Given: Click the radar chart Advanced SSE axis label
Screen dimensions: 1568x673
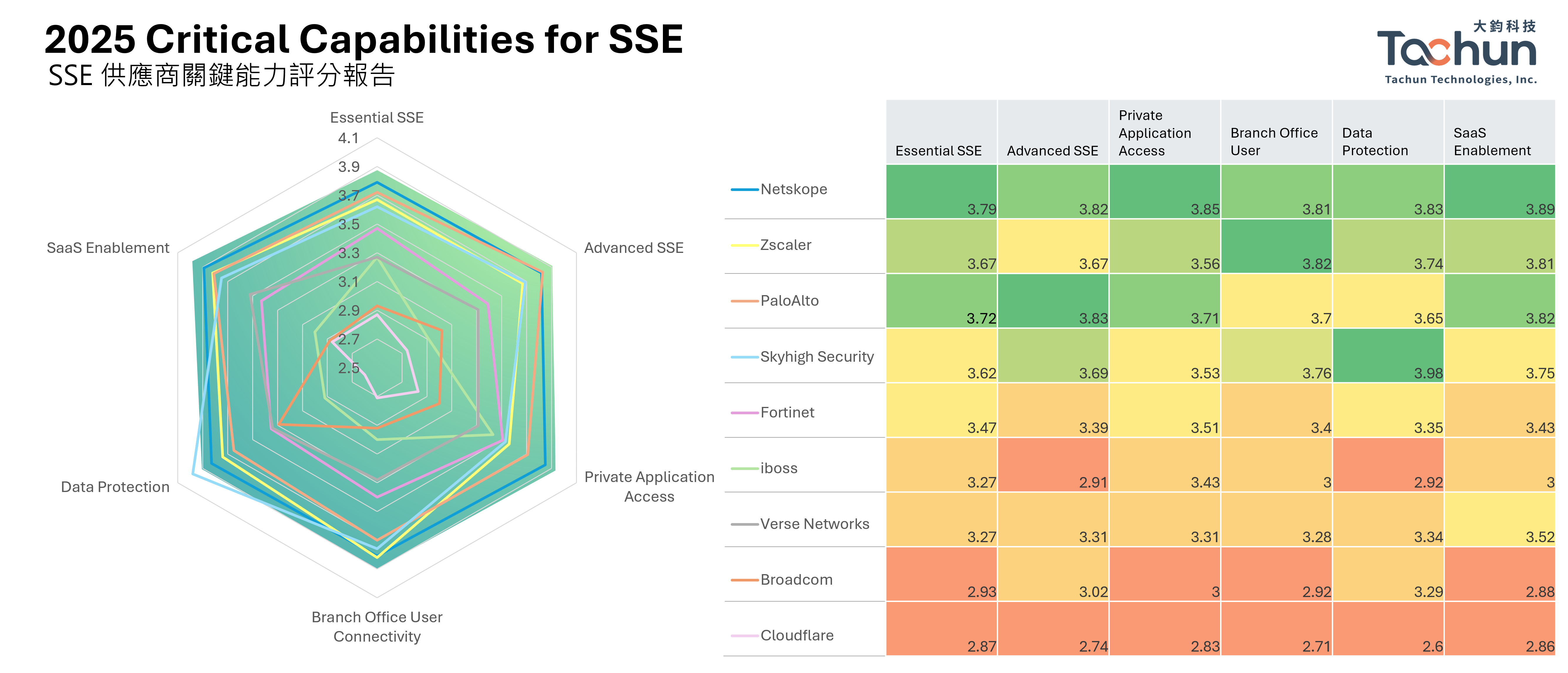Looking at the screenshot, I should coord(634,248).
